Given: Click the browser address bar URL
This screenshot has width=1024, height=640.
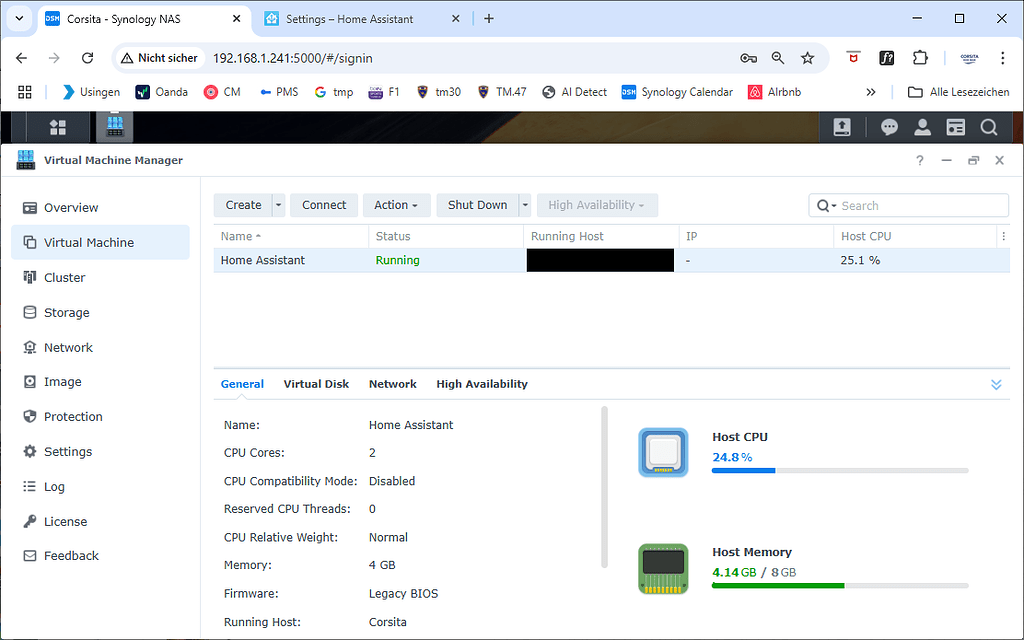Looking at the screenshot, I should (x=293, y=58).
